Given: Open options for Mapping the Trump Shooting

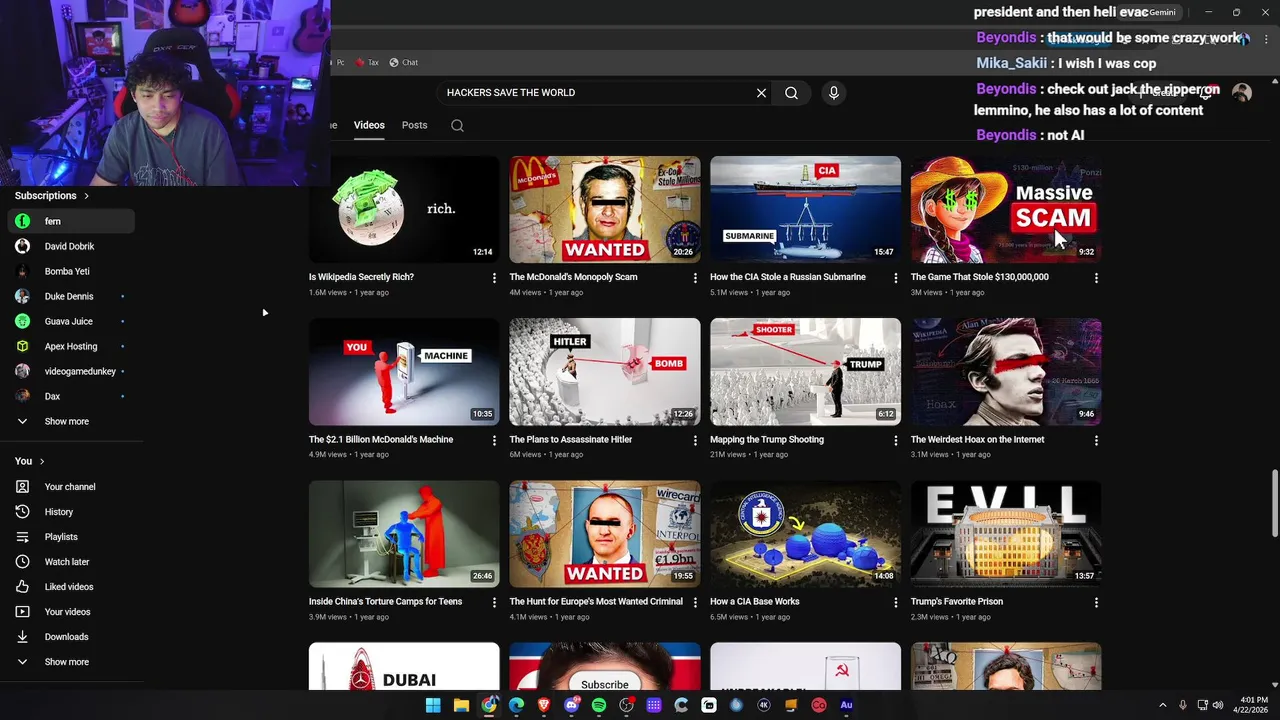Looking at the screenshot, I should (x=896, y=440).
